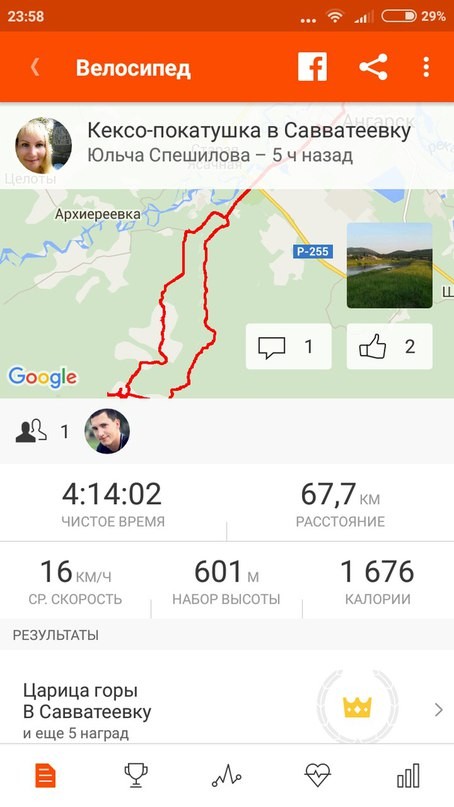Tap the back arrow next to Велосипед
Viewport: 454px width, 807px height.
(x=34, y=67)
